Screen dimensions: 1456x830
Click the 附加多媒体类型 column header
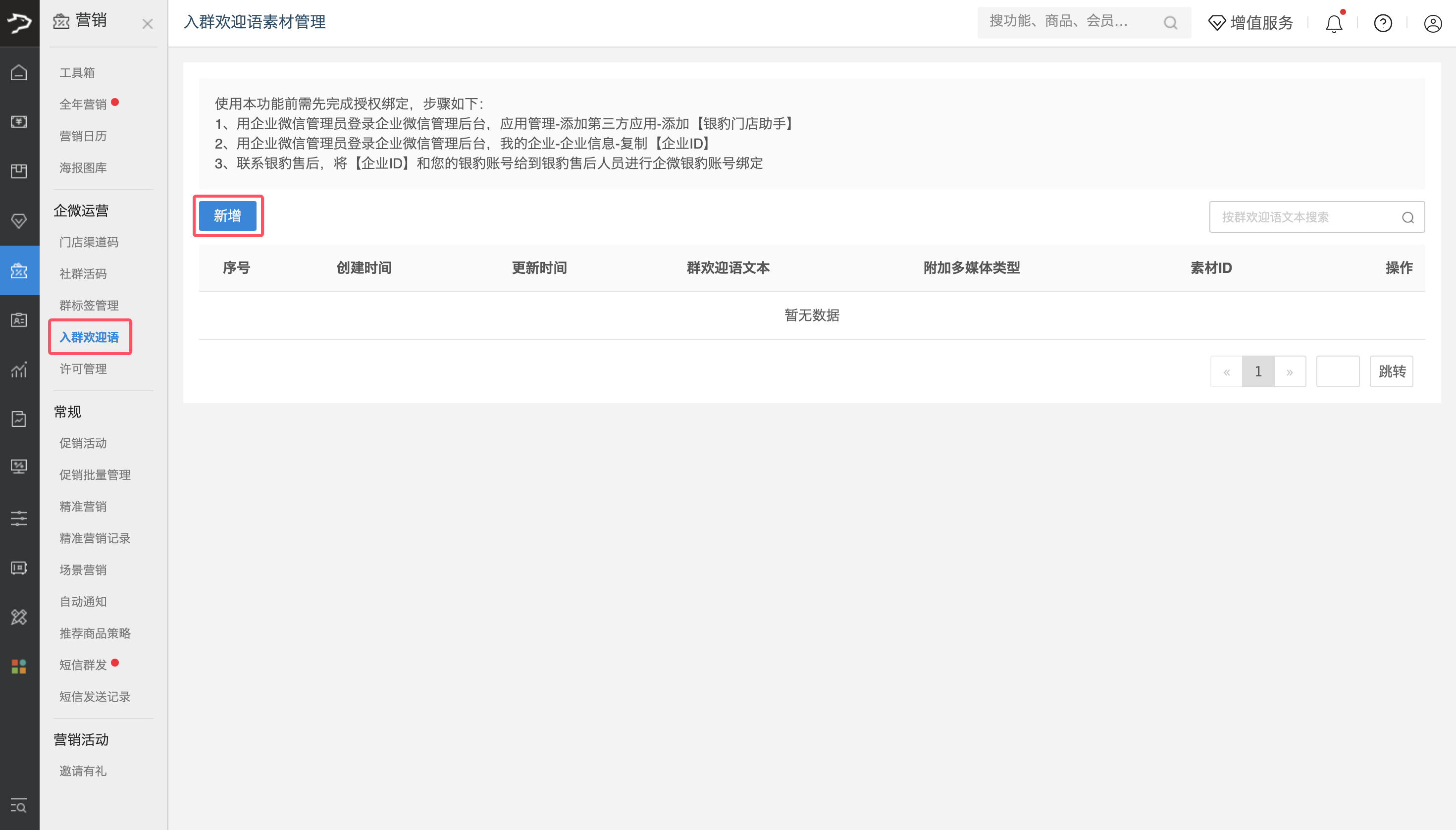click(x=972, y=267)
